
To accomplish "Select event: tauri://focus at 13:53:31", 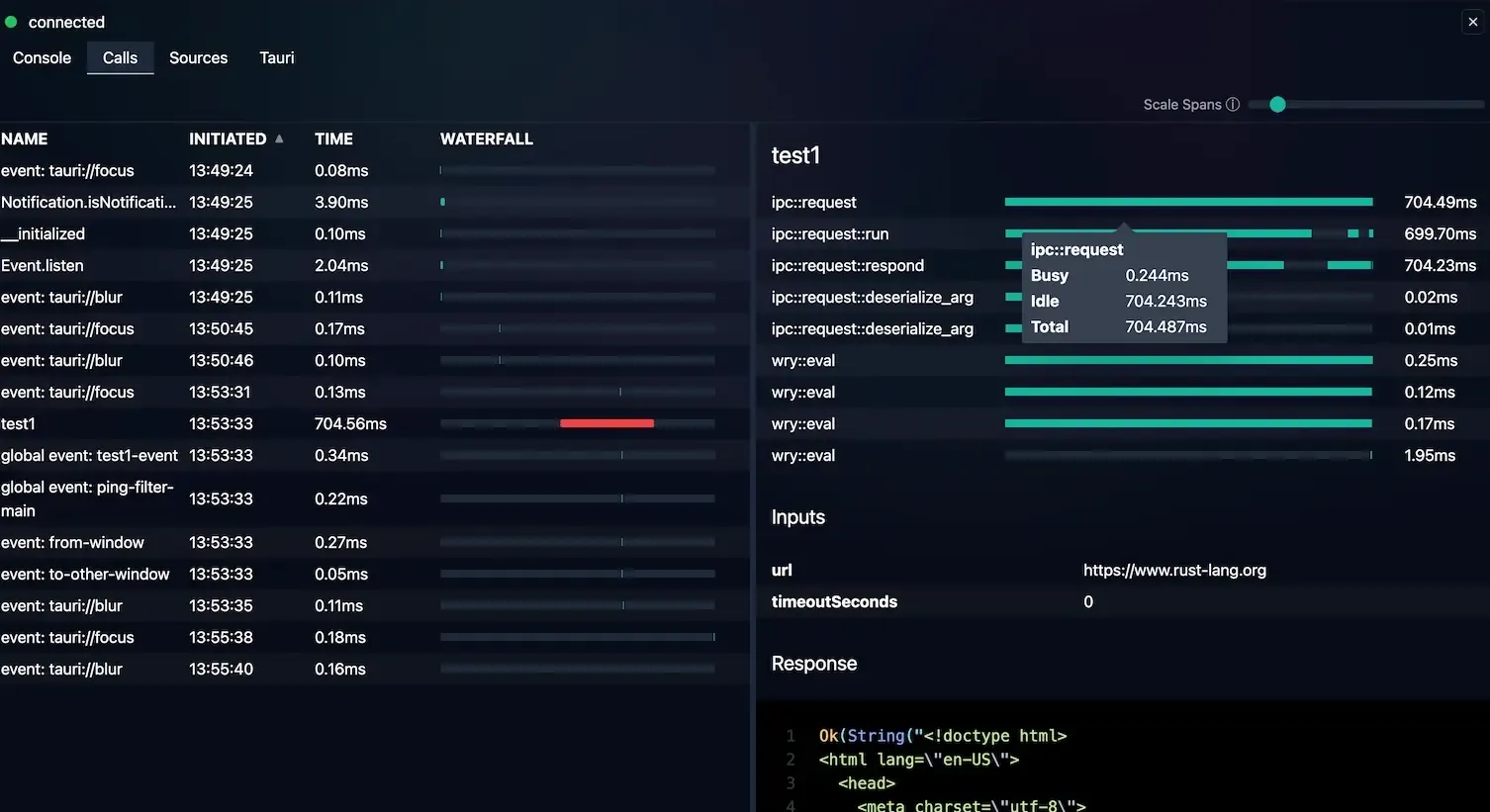I will tap(374, 392).
